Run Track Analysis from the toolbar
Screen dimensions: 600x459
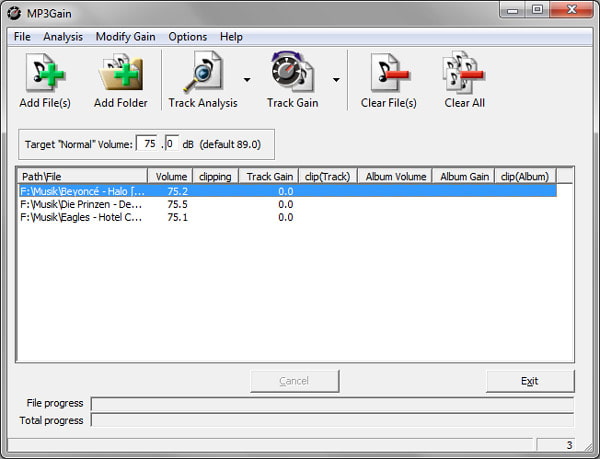pyautogui.click(x=203, y=73)
